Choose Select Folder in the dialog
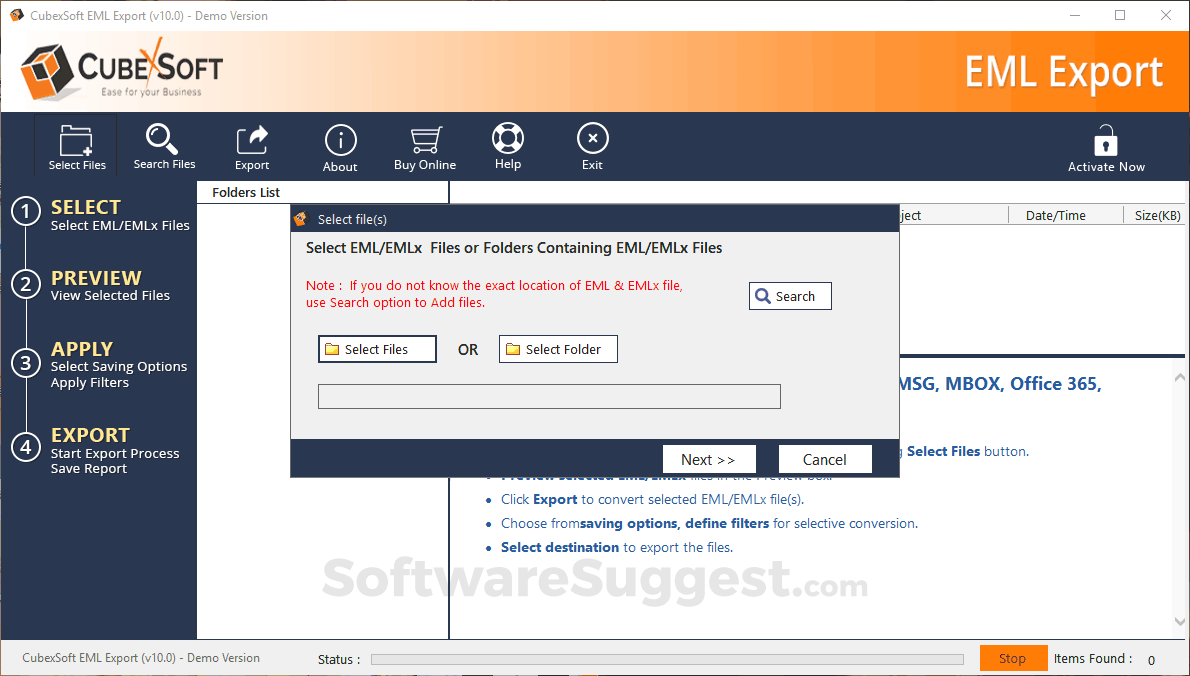The image size is (1190, 676). 558,348
